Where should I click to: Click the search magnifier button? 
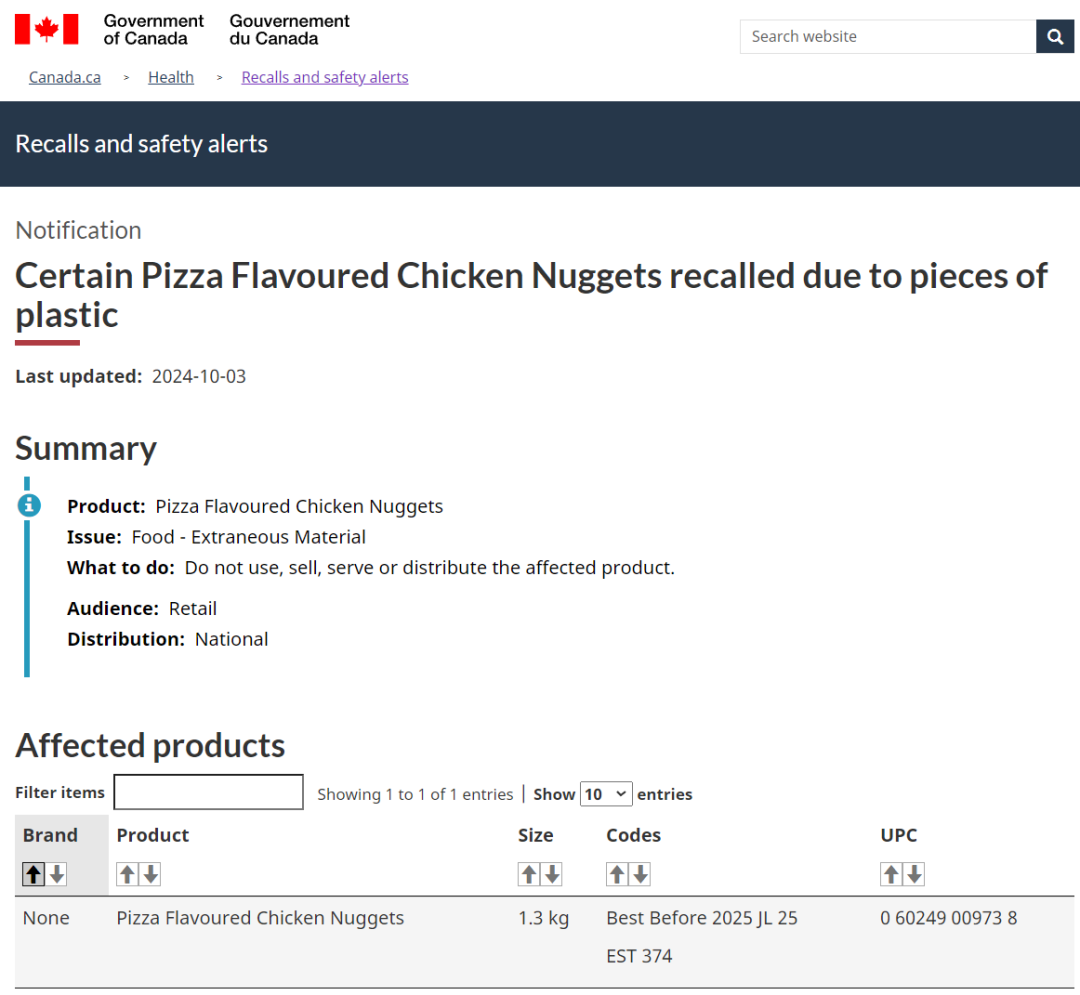coord(1055,36)
